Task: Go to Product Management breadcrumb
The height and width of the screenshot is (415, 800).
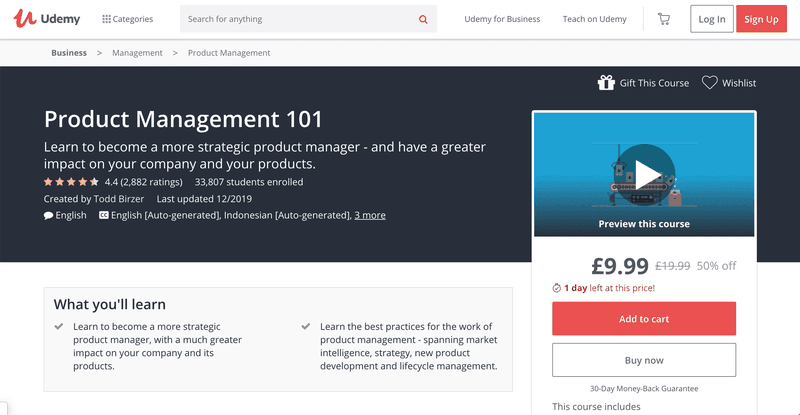Action: coord(229,53)
